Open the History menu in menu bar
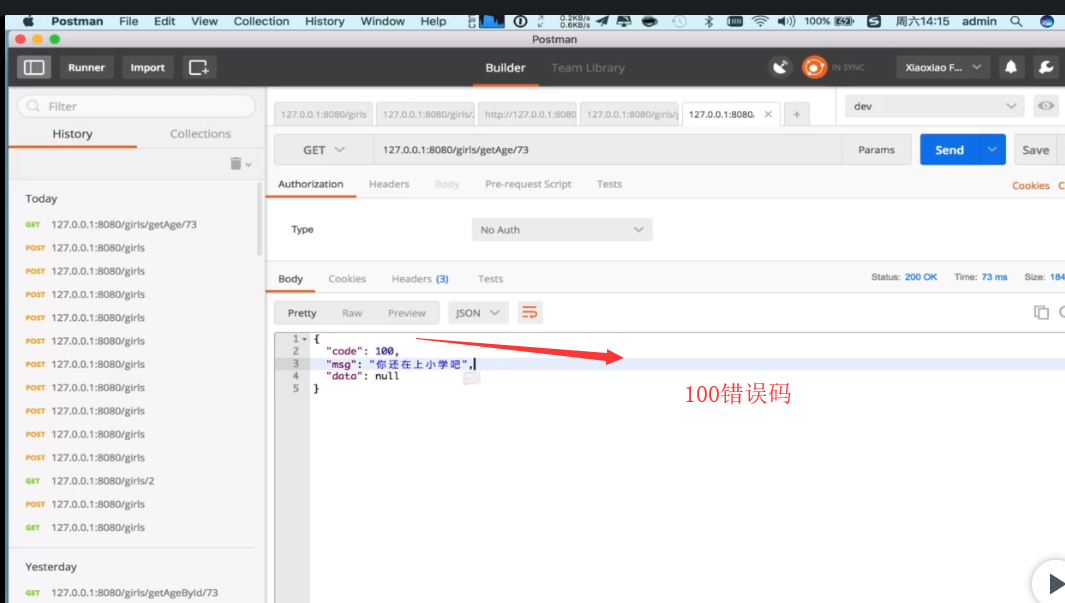This screenshot has height=603, width=1065. (x=325, y=21)
